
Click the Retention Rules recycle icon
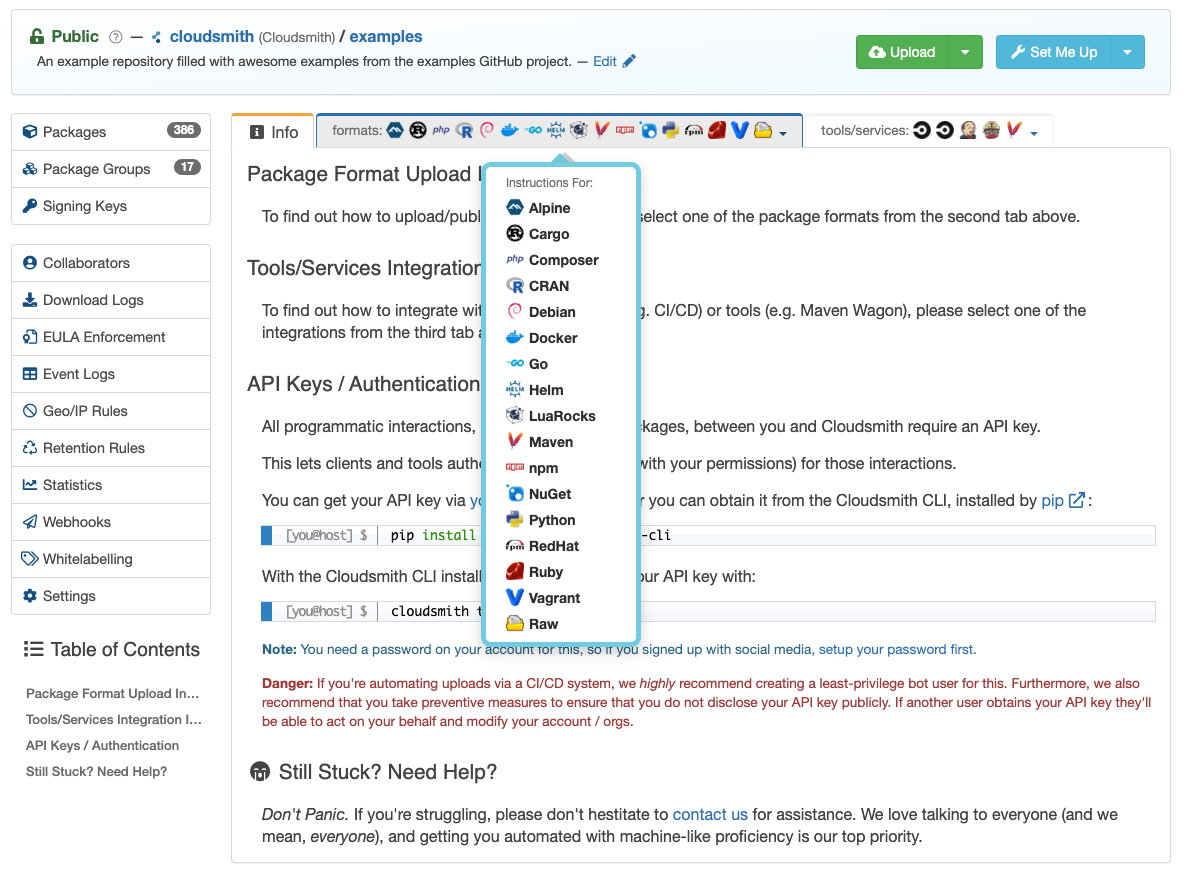point(30,448)
